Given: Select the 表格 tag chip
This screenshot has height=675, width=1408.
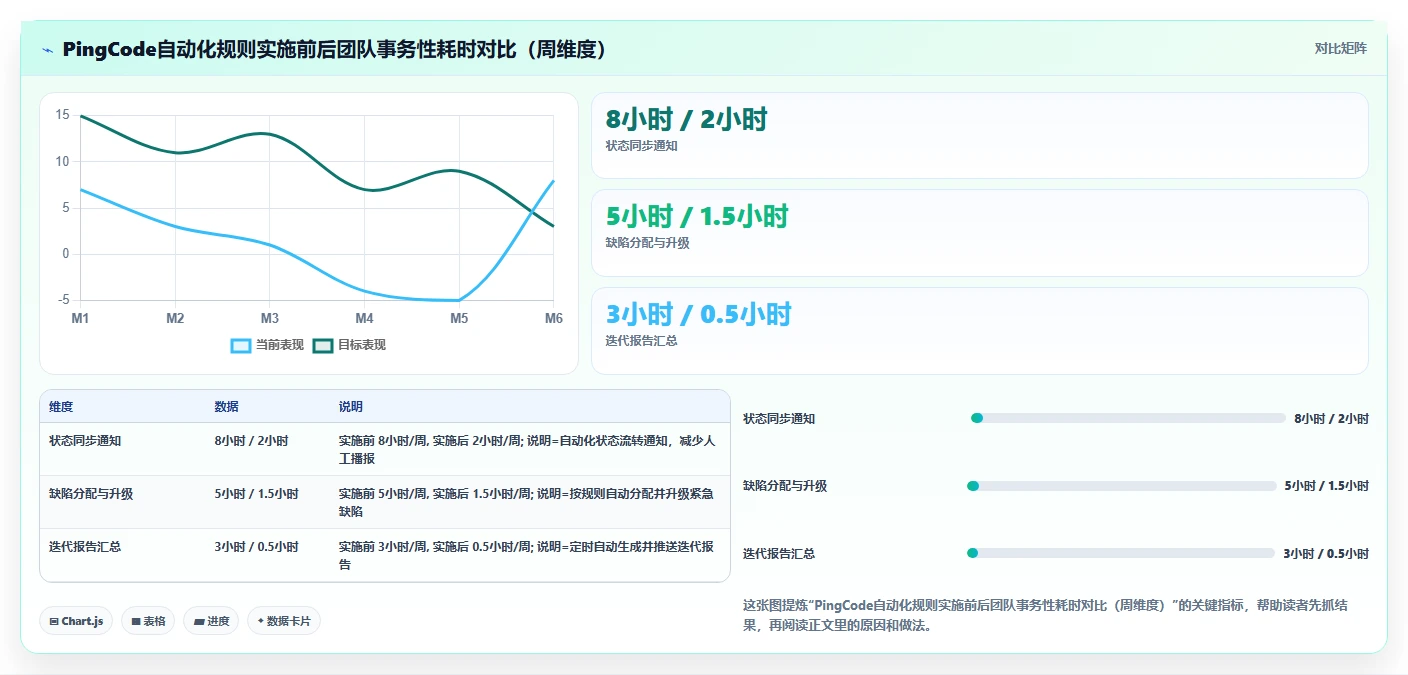Looking at the screenshot, I should [148, 621].
